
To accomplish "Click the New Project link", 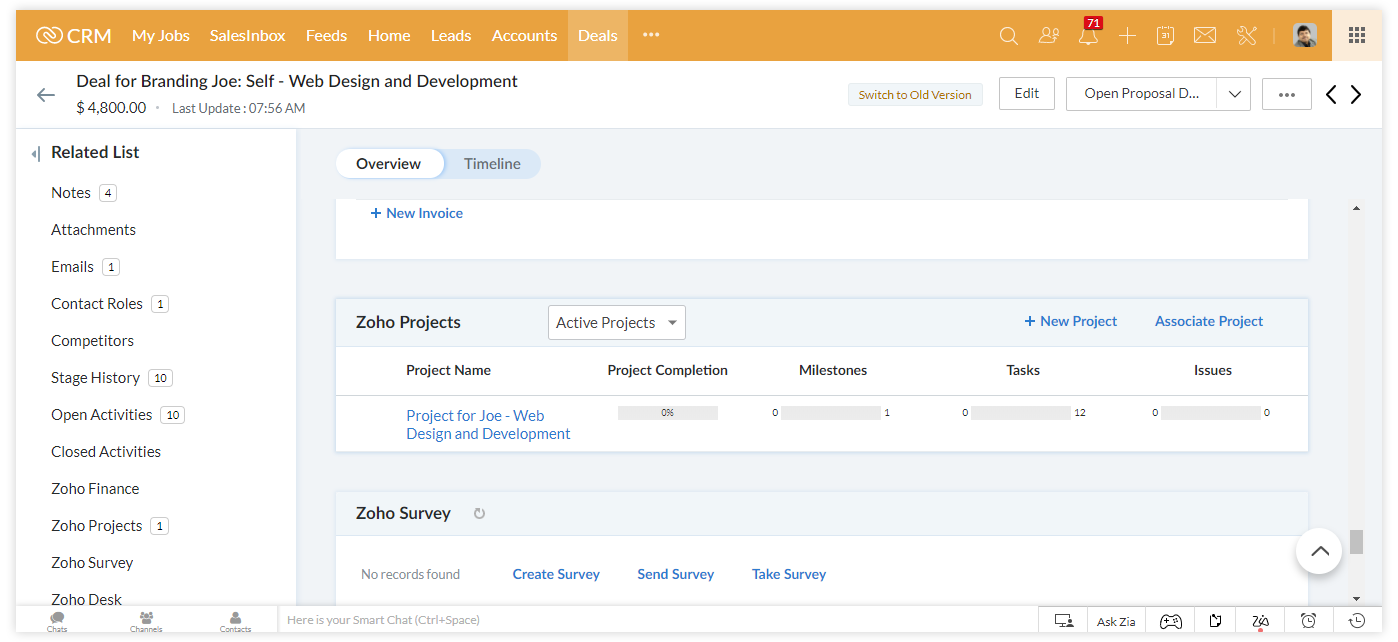I will [x=1071, y=321].
